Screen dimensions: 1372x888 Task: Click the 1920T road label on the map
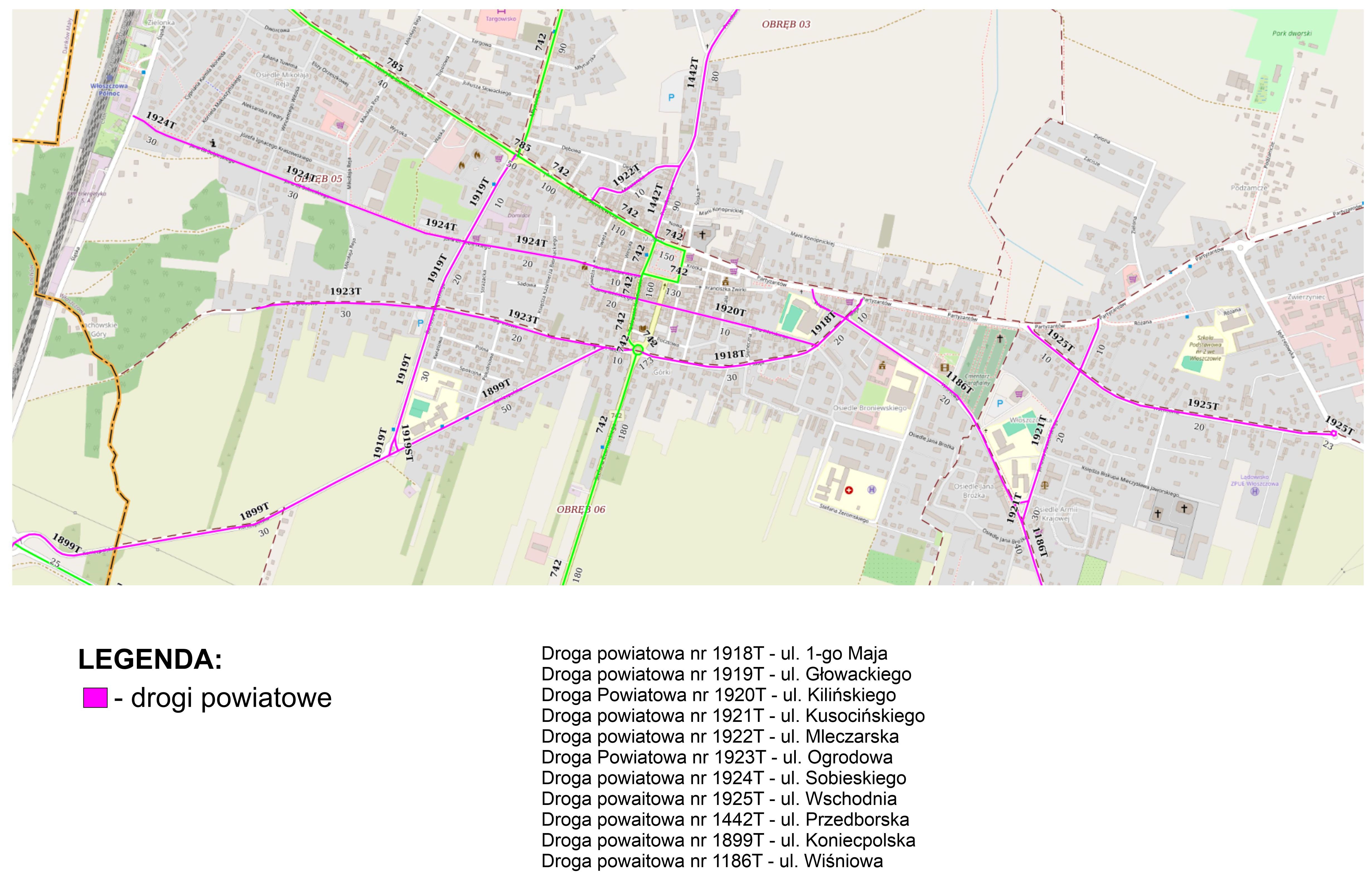click(730, 310)
